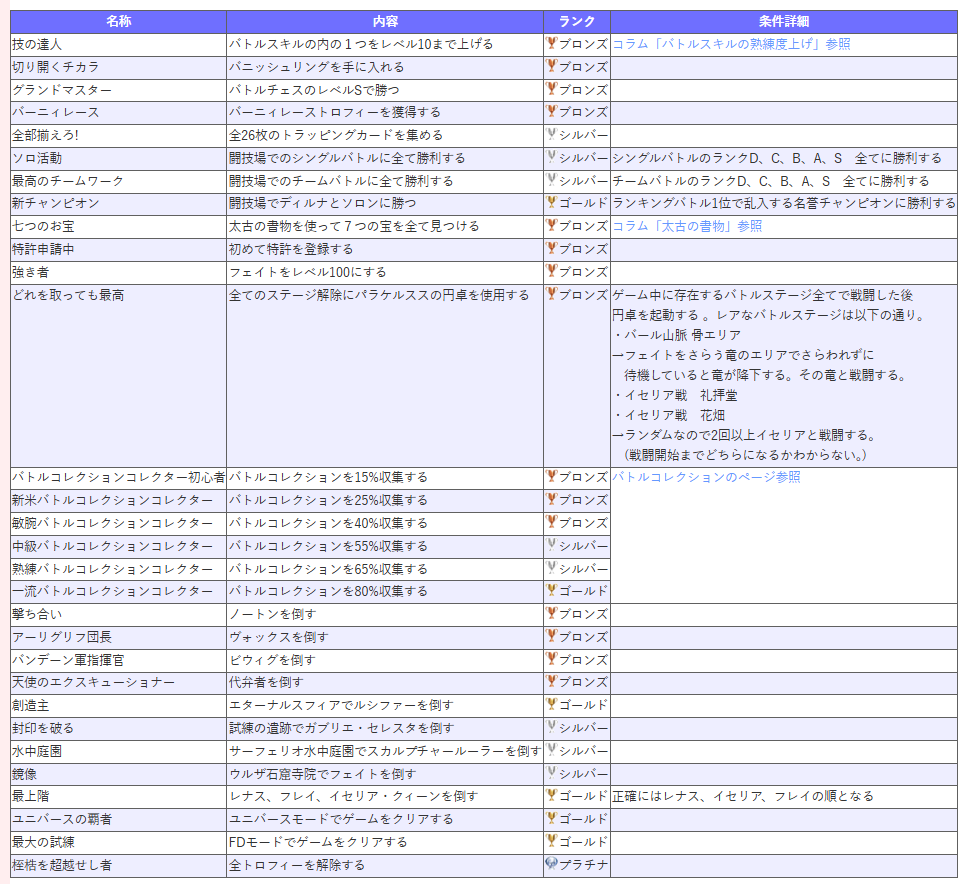The height and width of the screenshot is (884, 969).
Task: Click silver trophy icon in 全部揃えろ! row
Action: point(551,135)
